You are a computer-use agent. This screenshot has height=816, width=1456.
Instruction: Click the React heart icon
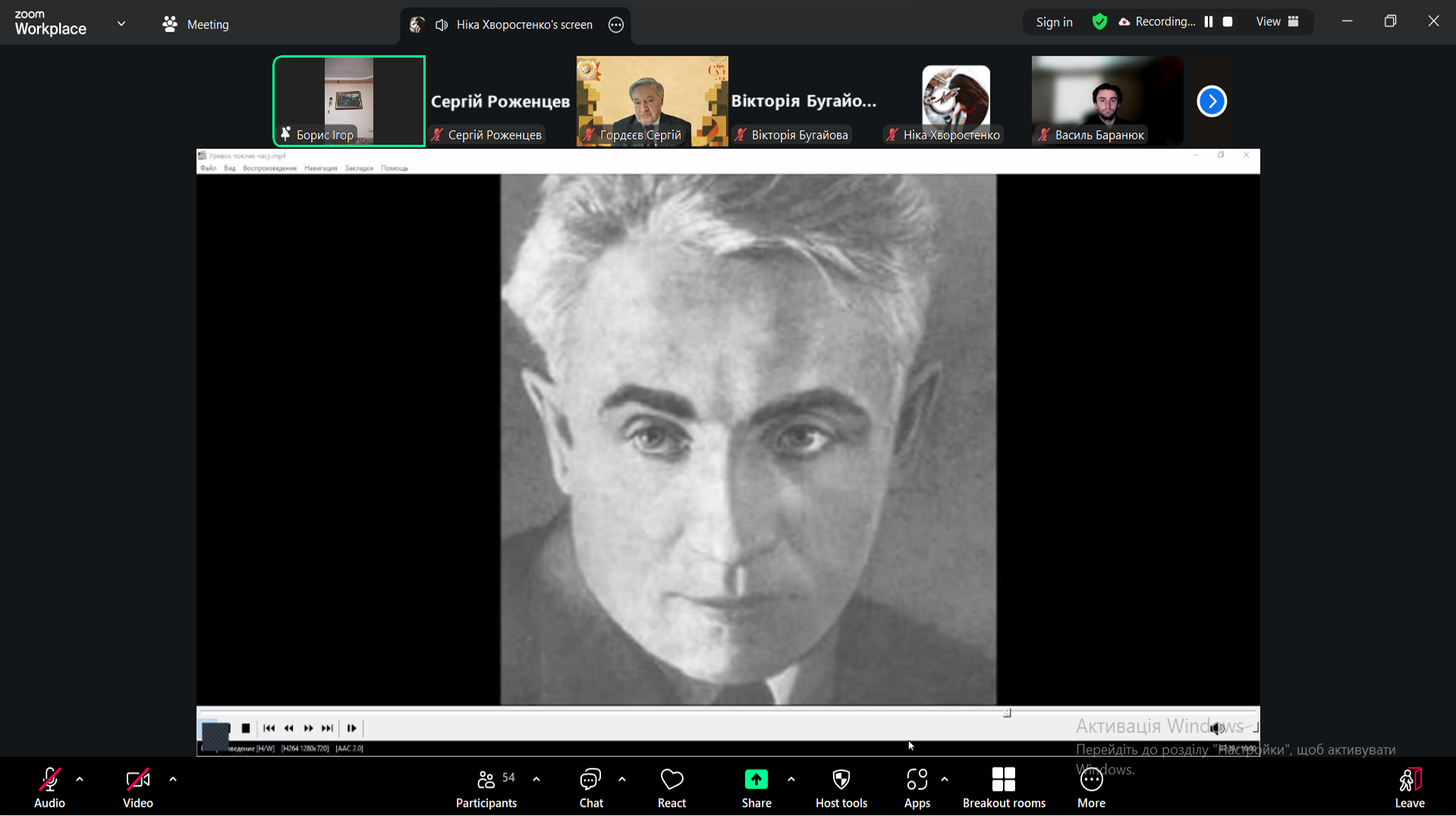(671, 788)
